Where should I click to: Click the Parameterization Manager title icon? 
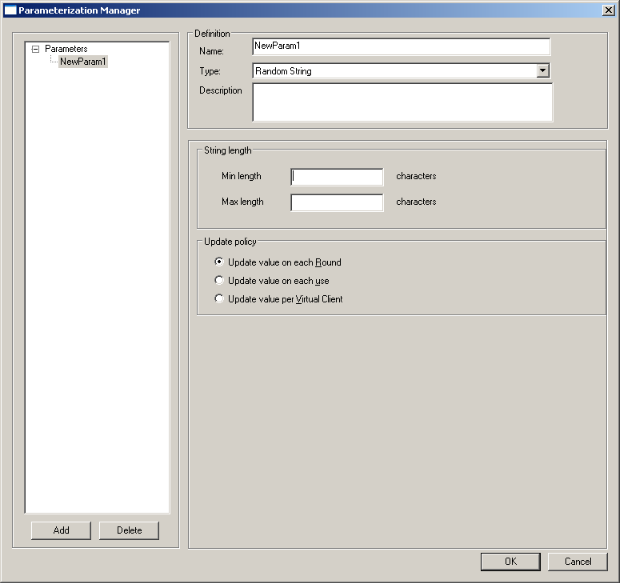point(10,10)
